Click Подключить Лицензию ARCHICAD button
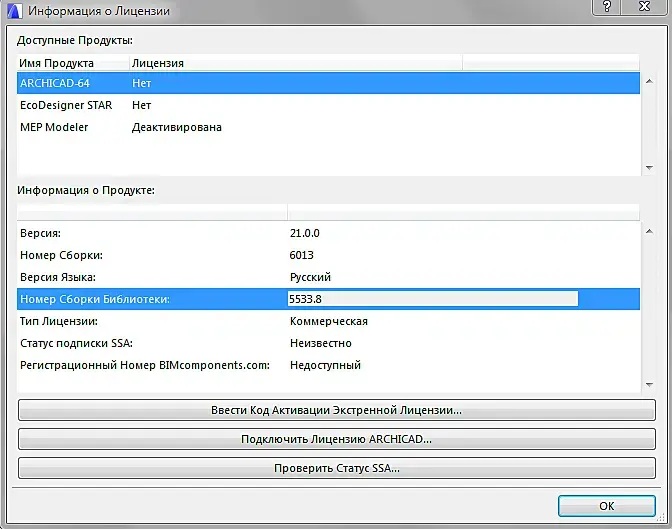 pos(337,439)
